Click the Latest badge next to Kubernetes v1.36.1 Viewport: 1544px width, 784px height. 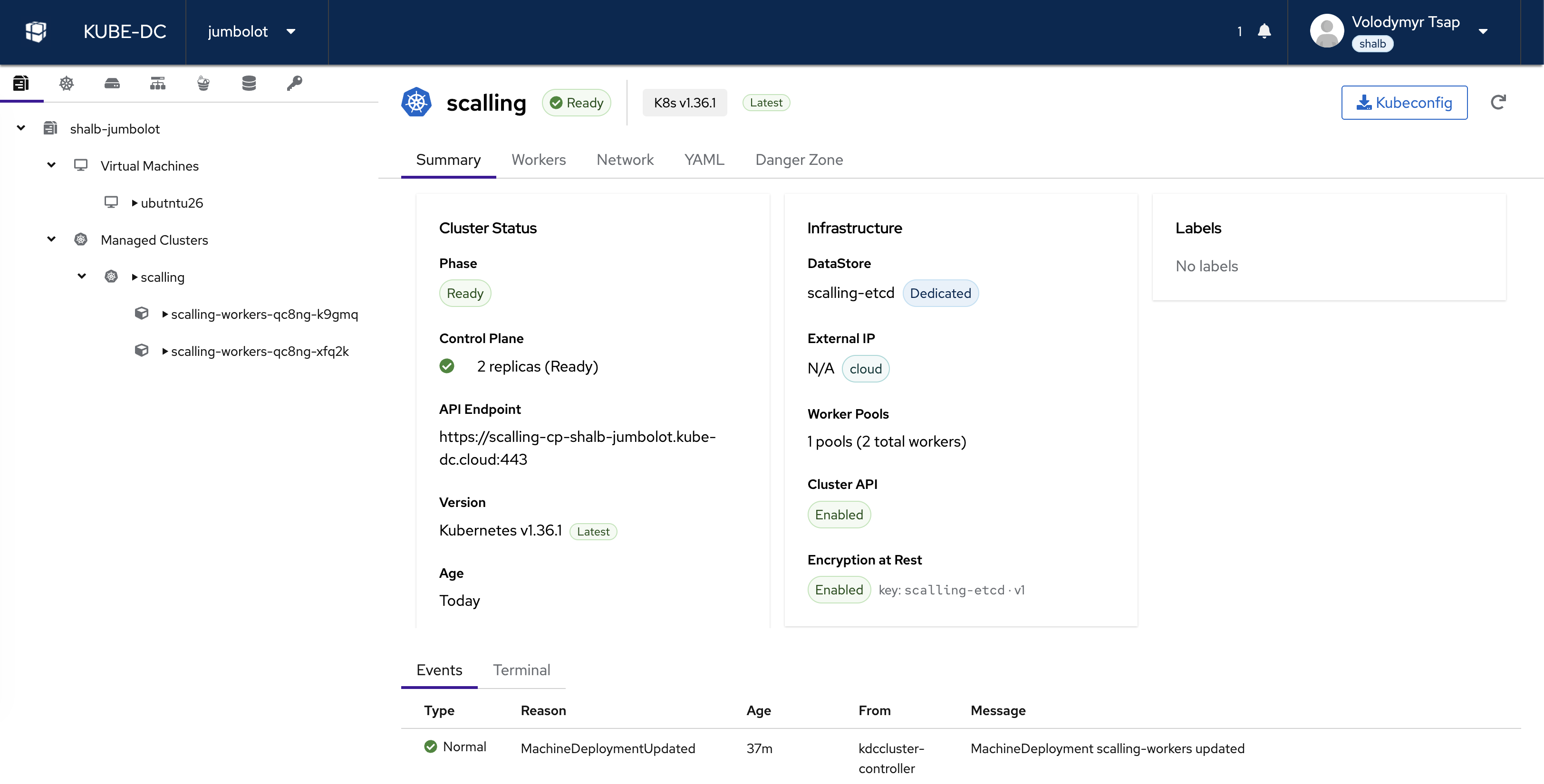[593, 531]
